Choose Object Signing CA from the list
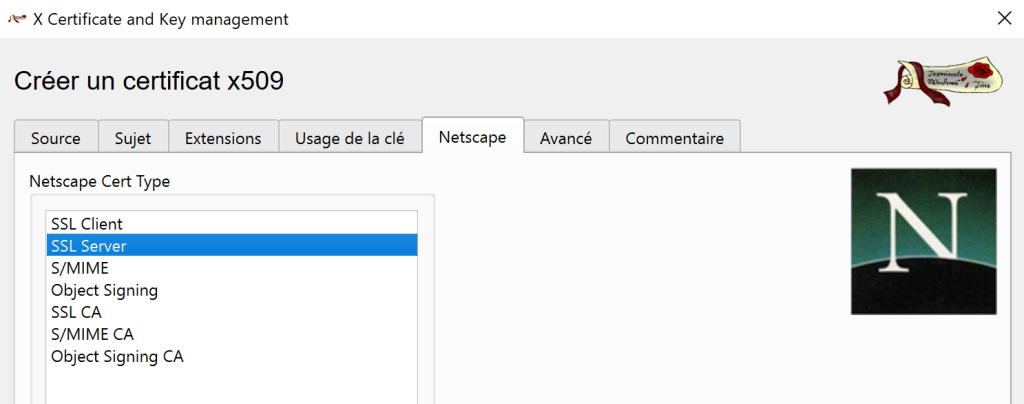Image resolution: width=1024 pixels, height=404 pixels. click(x=117, y=356)
